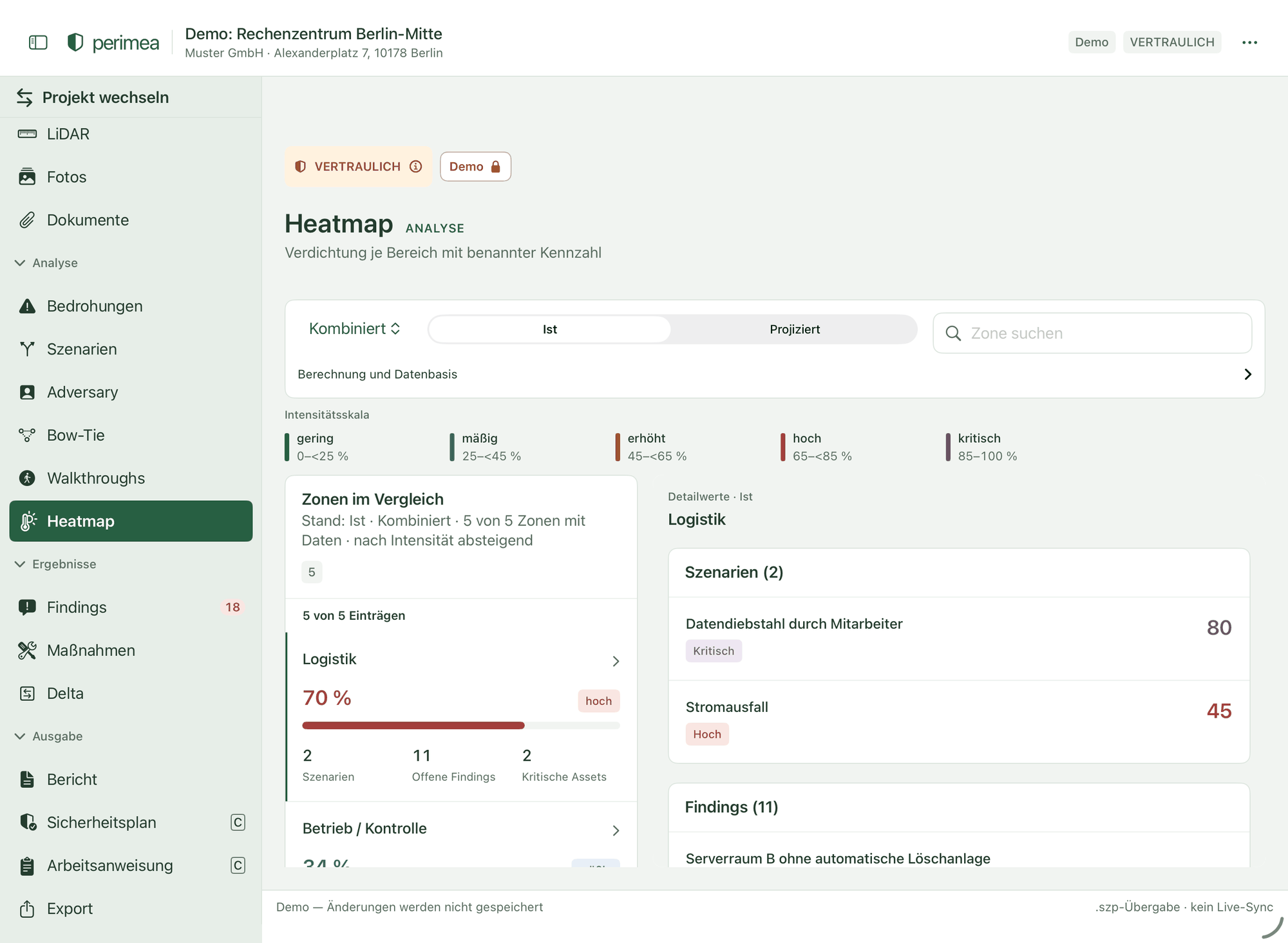Open LiDAR via its ruler icon
The width and height of the screenshot is (1288, 943).
click(x=27, y=134)
